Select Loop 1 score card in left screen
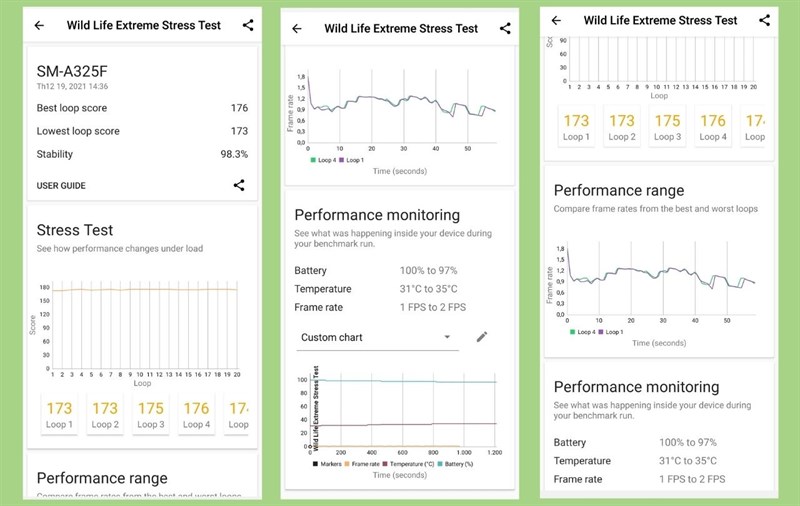 coord(59,415)
